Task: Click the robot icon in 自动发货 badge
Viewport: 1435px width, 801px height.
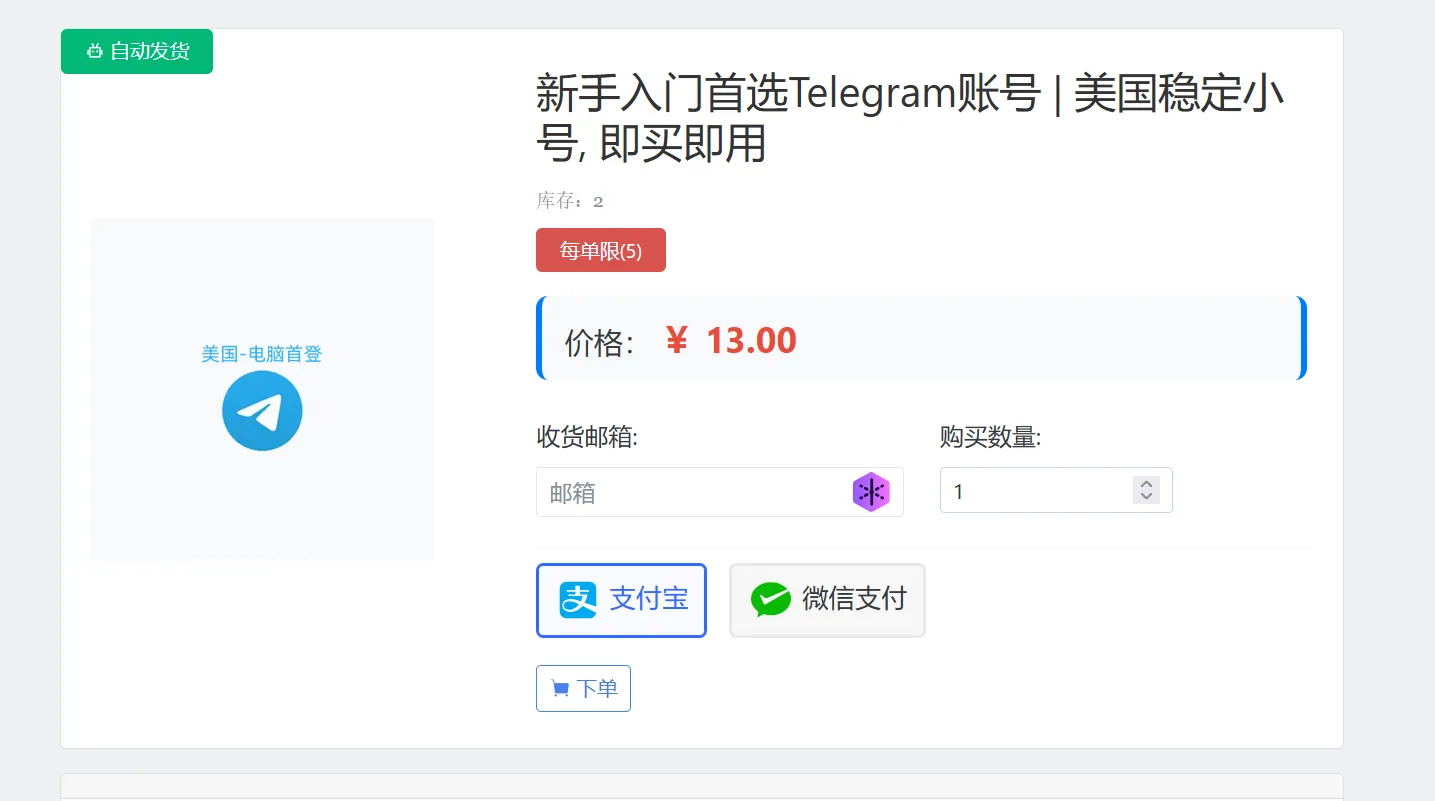Action: pyautogui.click(x=95, y=52)
